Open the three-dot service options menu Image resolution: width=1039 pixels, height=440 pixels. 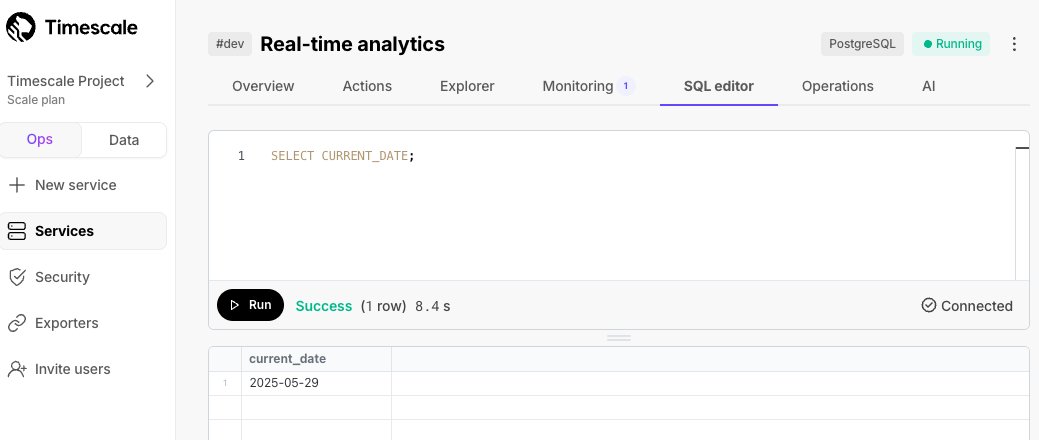[x=1014, y=44]
